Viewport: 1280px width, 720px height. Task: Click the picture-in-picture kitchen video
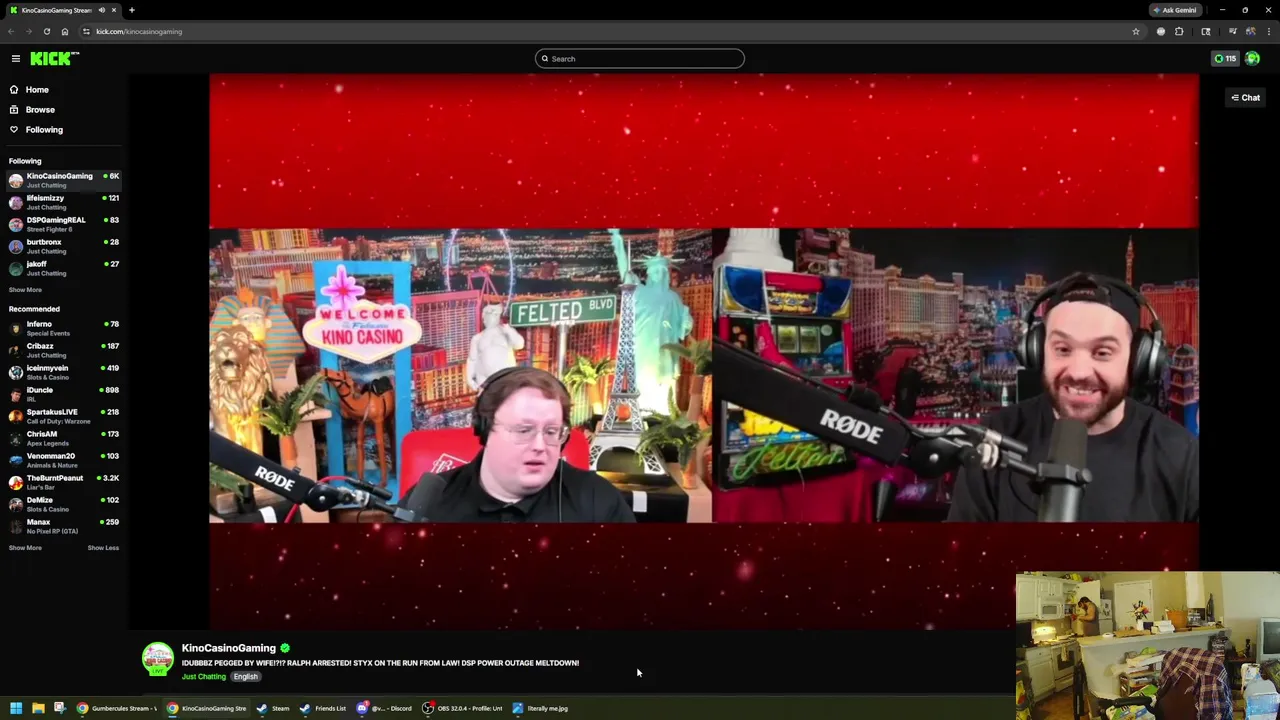tap(1147, 645)
